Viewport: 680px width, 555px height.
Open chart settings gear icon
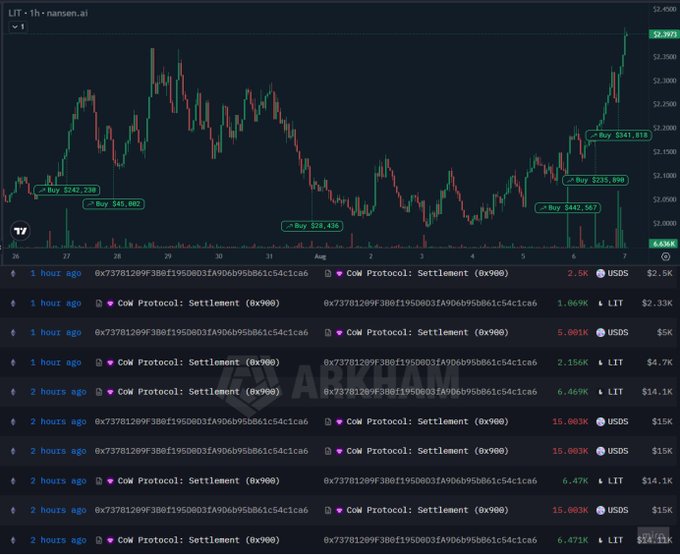pyautogui.click(x=665, y=257)
